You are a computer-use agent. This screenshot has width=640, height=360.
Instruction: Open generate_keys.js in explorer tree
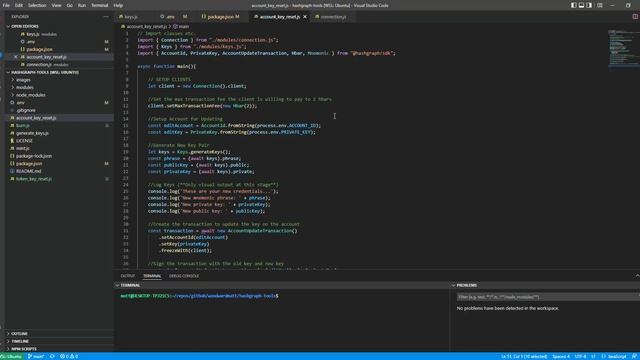pos(32,133)
